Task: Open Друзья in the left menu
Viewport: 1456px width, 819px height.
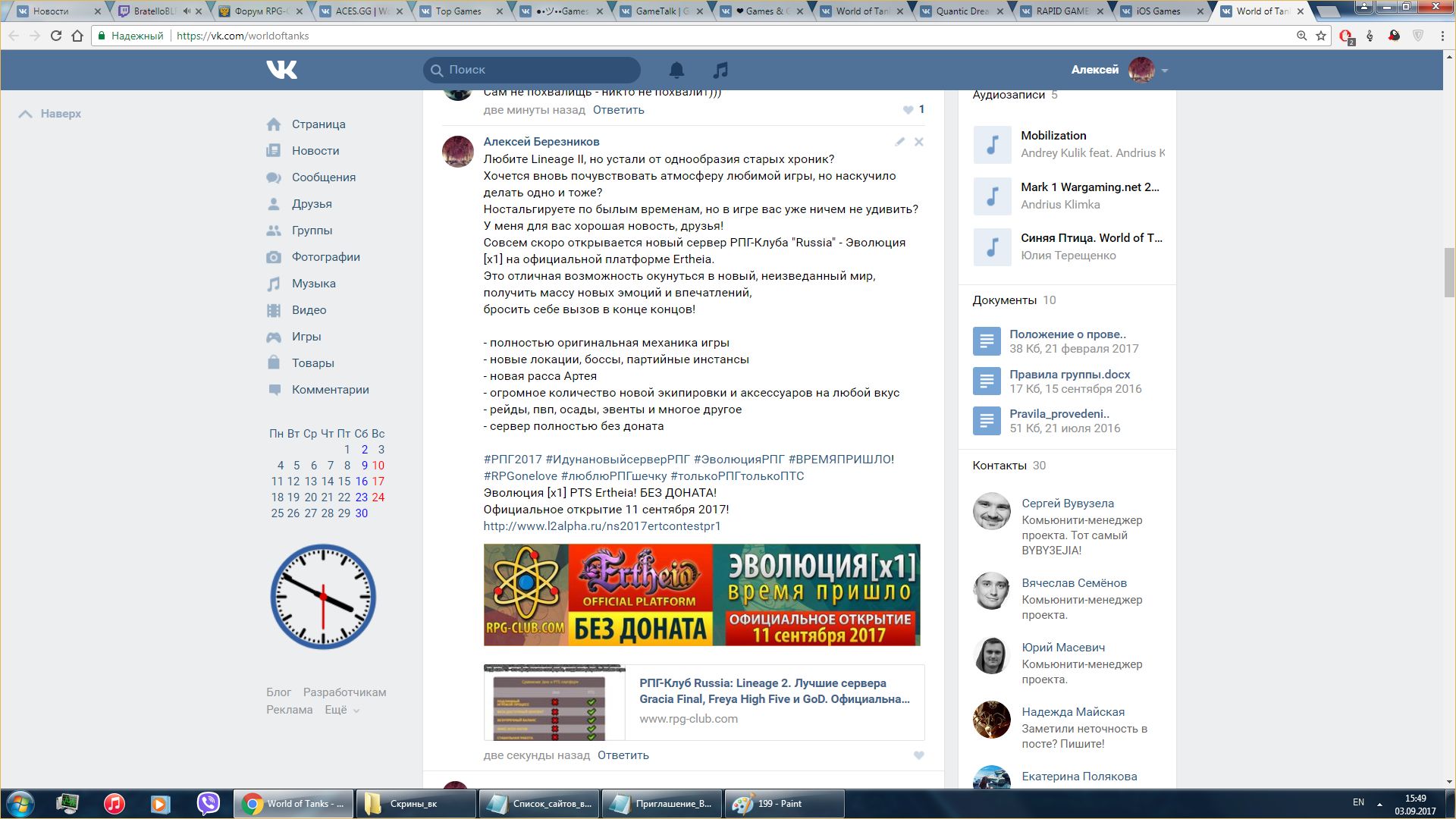Action: pyautogui.click(x=312, y=204)
